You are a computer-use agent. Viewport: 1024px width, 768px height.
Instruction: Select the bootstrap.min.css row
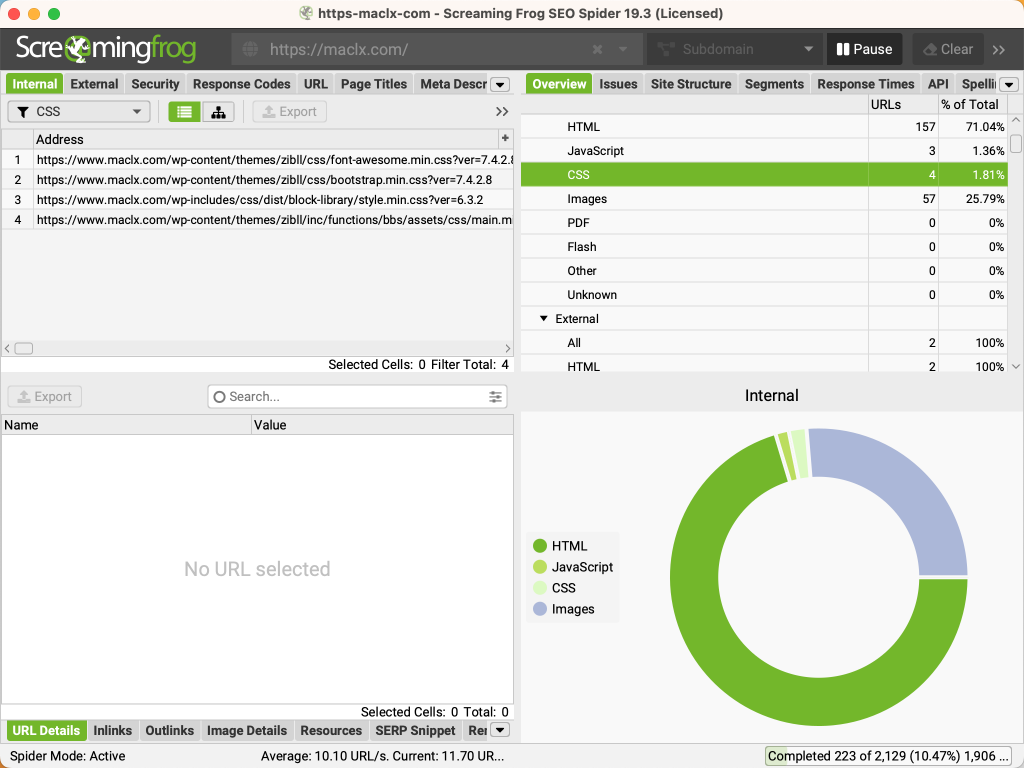tap(270, 180)
